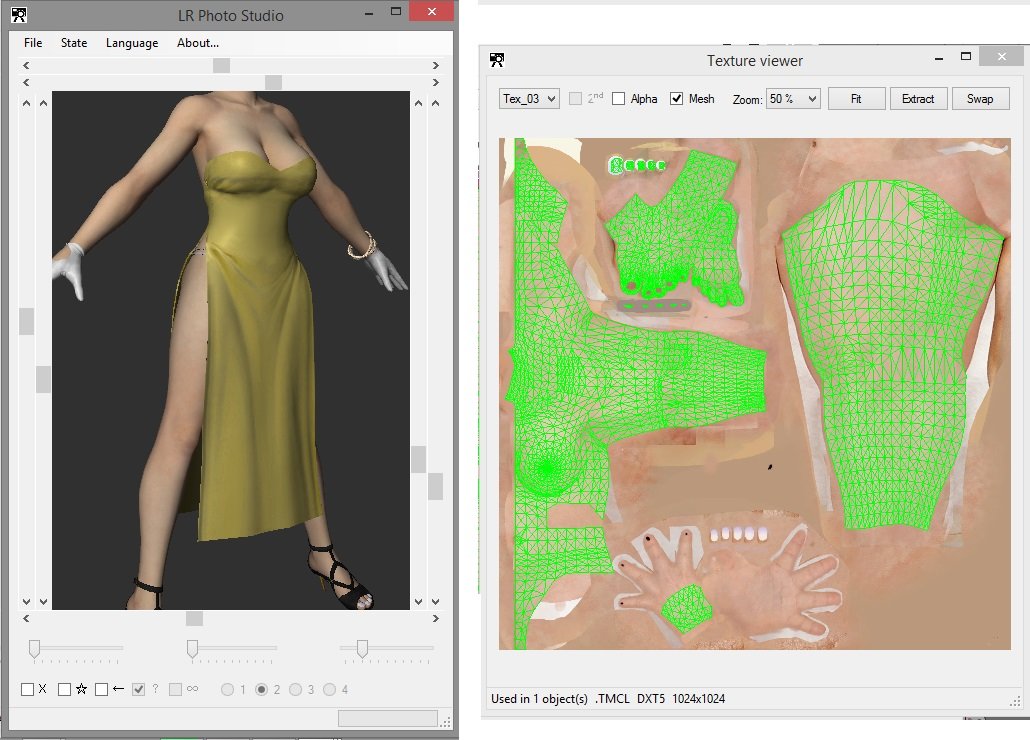Viewport: 1030px width, 740px height.
Task: Click the left-arrow icon beside its checkbox
Action: pos(118,689)
